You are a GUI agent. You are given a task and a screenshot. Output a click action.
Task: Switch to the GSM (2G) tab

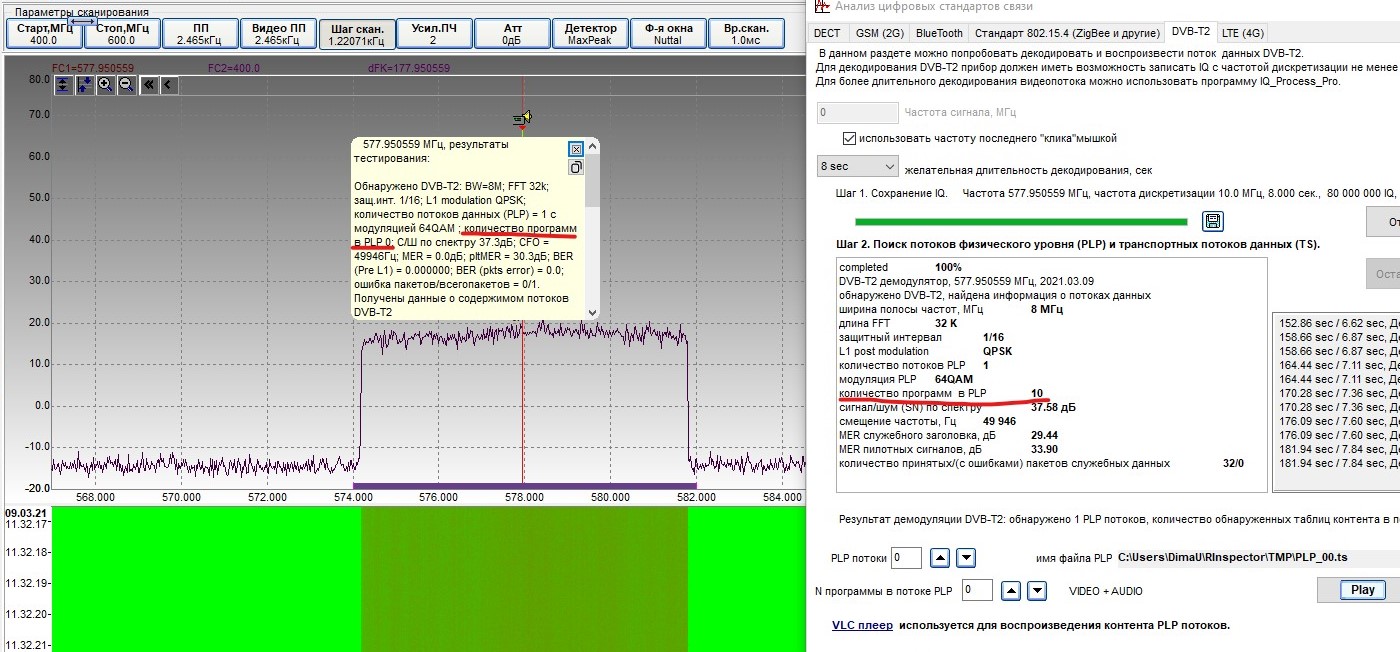[878, 33]
